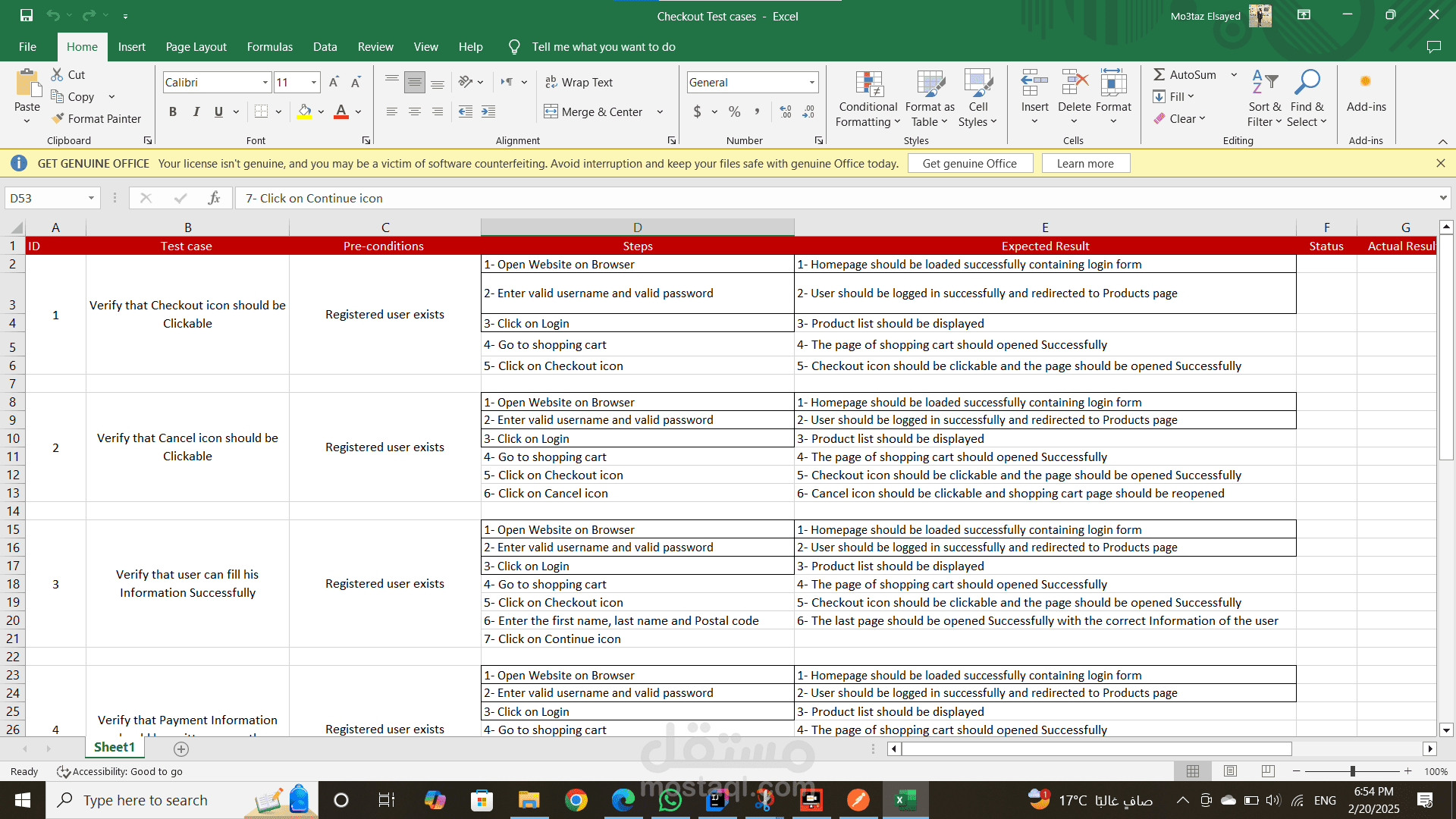Click the AutoSum sigma icon

point(1159,74)
